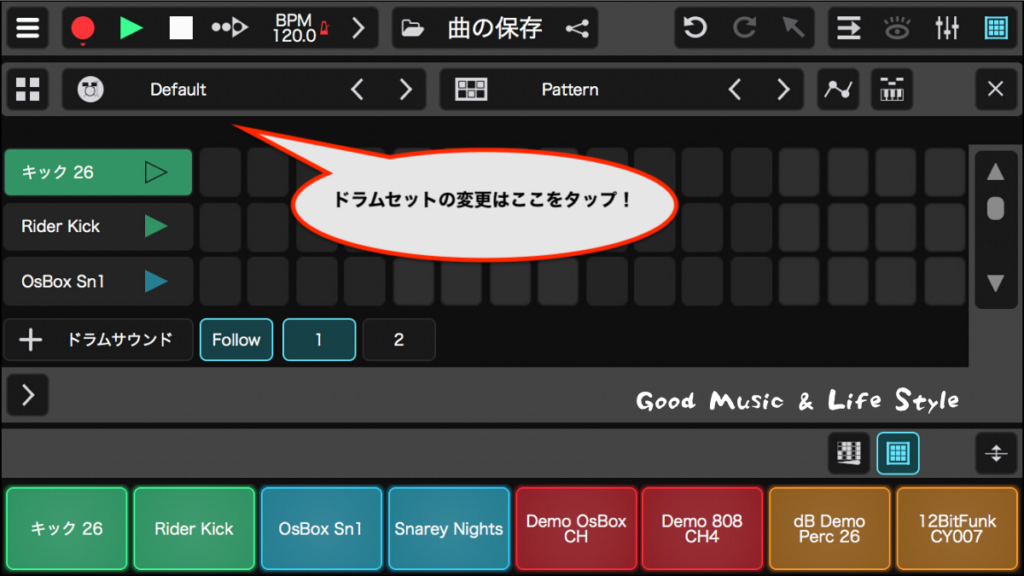Start recording with the red record button
Viewport: 1024px width, 576px height.
(83, 29)
